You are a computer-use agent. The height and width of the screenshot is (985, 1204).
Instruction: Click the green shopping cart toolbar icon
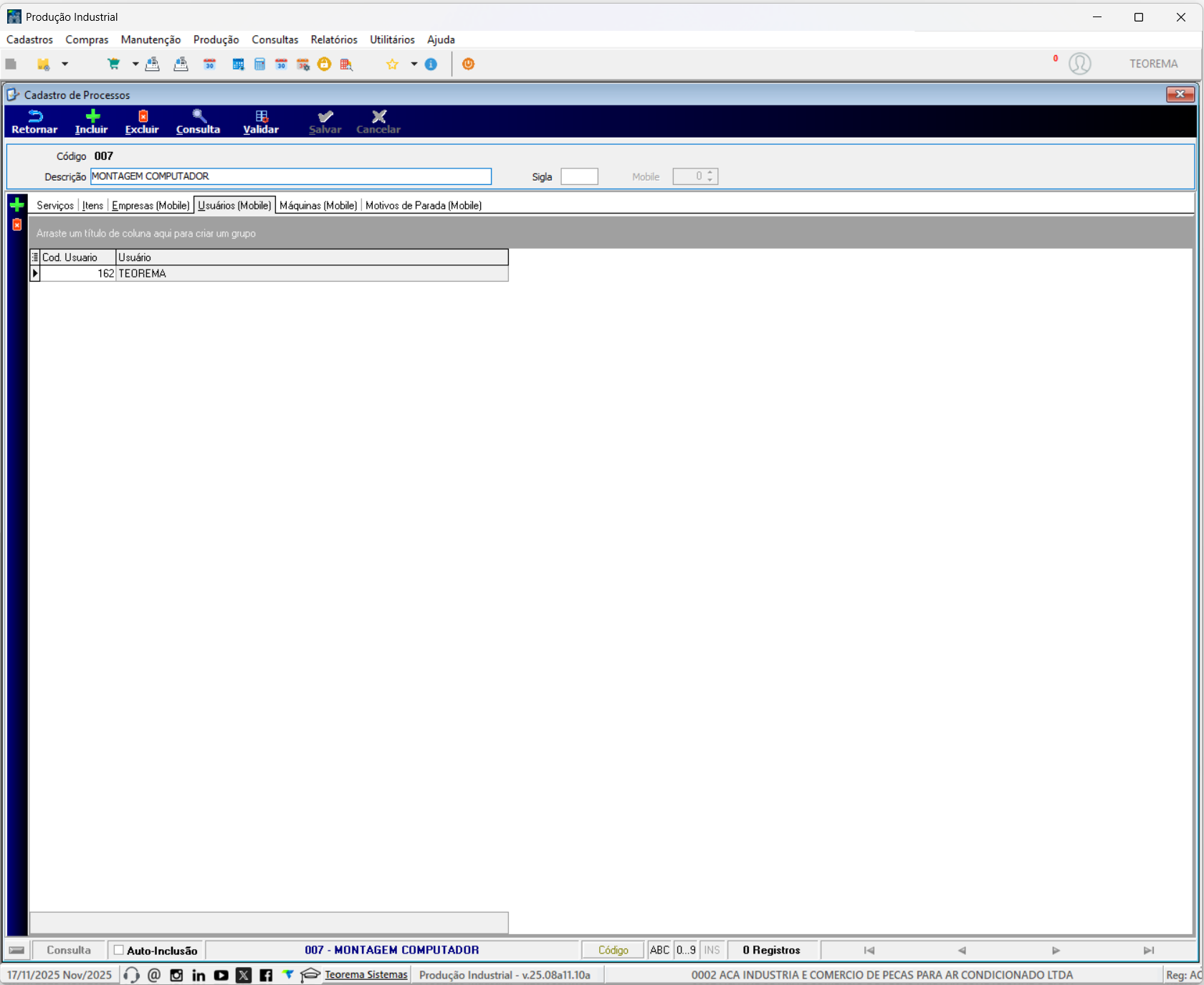pyautogui.click(x=113, y=64)
